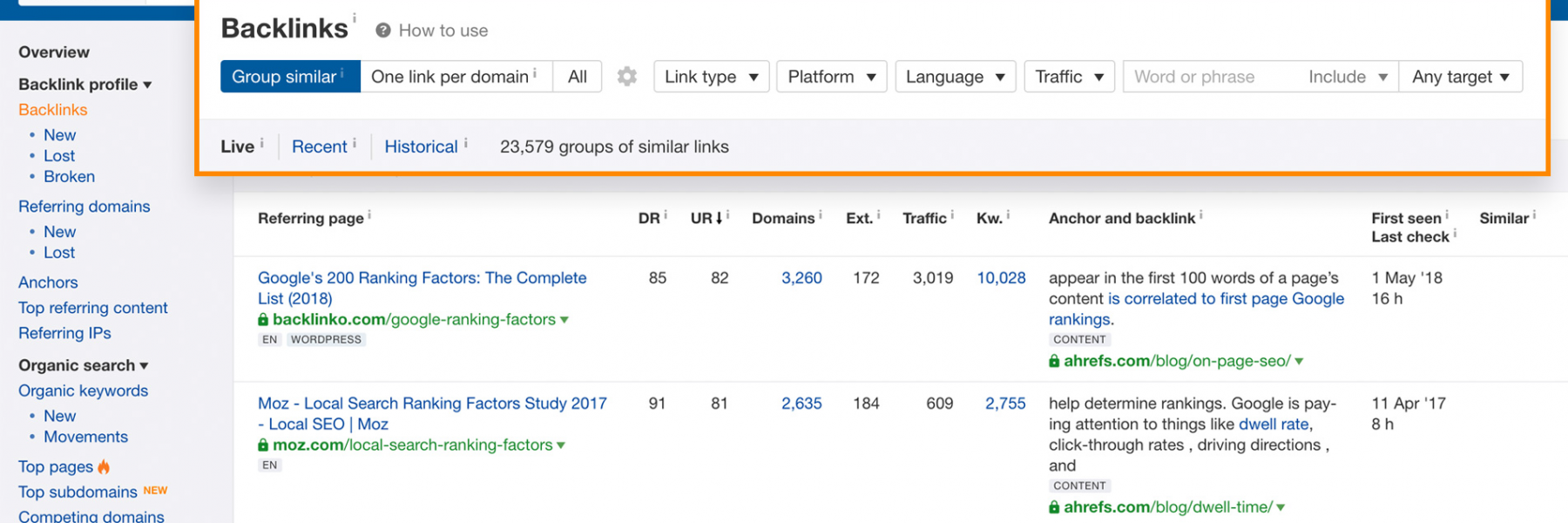Screen dimensions: 1568x523
Task: Open Referring domains in the sidebar
Action: click(84, 207)
